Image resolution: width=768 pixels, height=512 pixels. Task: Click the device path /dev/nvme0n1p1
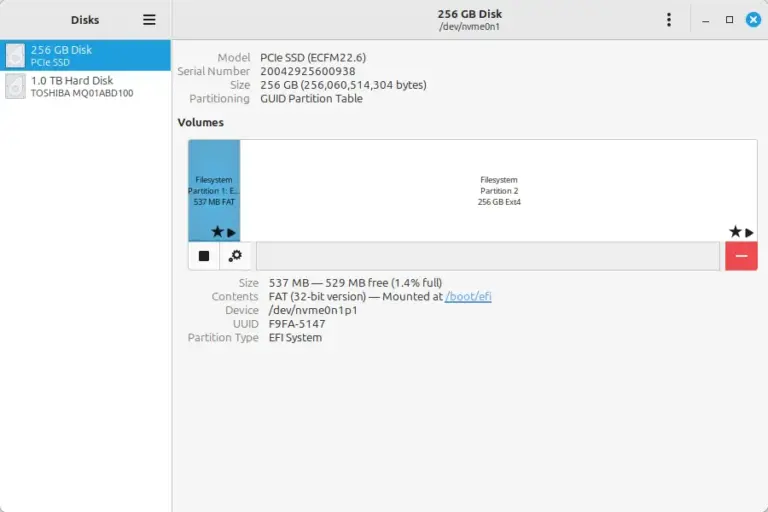pos(313,310)
